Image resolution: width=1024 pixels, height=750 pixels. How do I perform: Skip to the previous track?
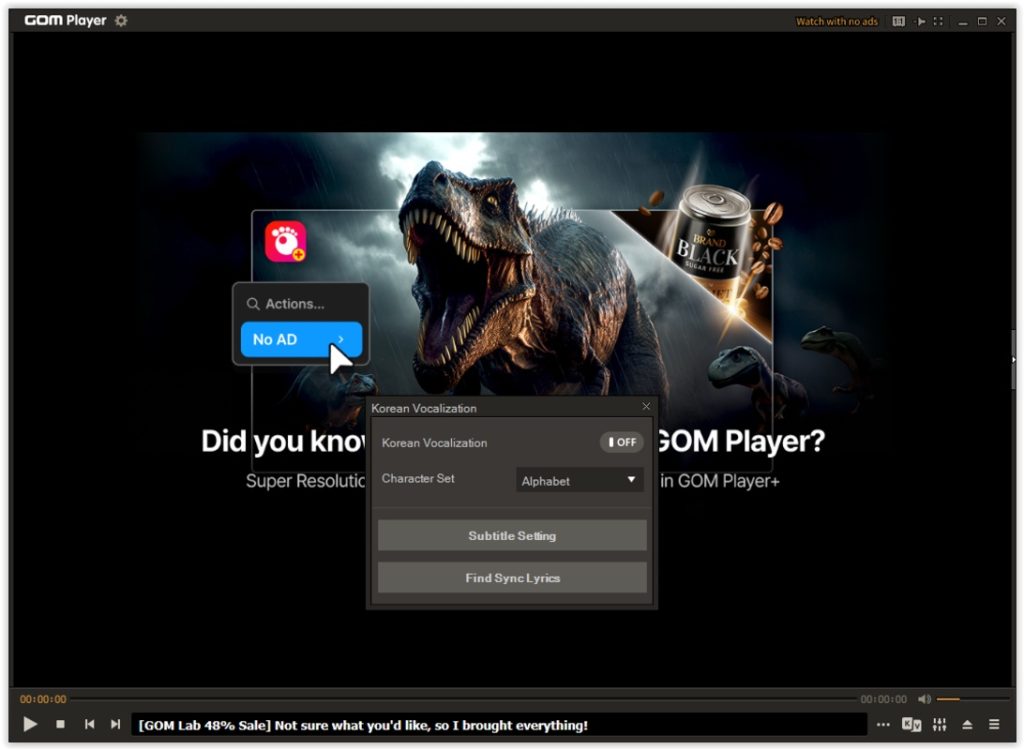click(89, 724)
